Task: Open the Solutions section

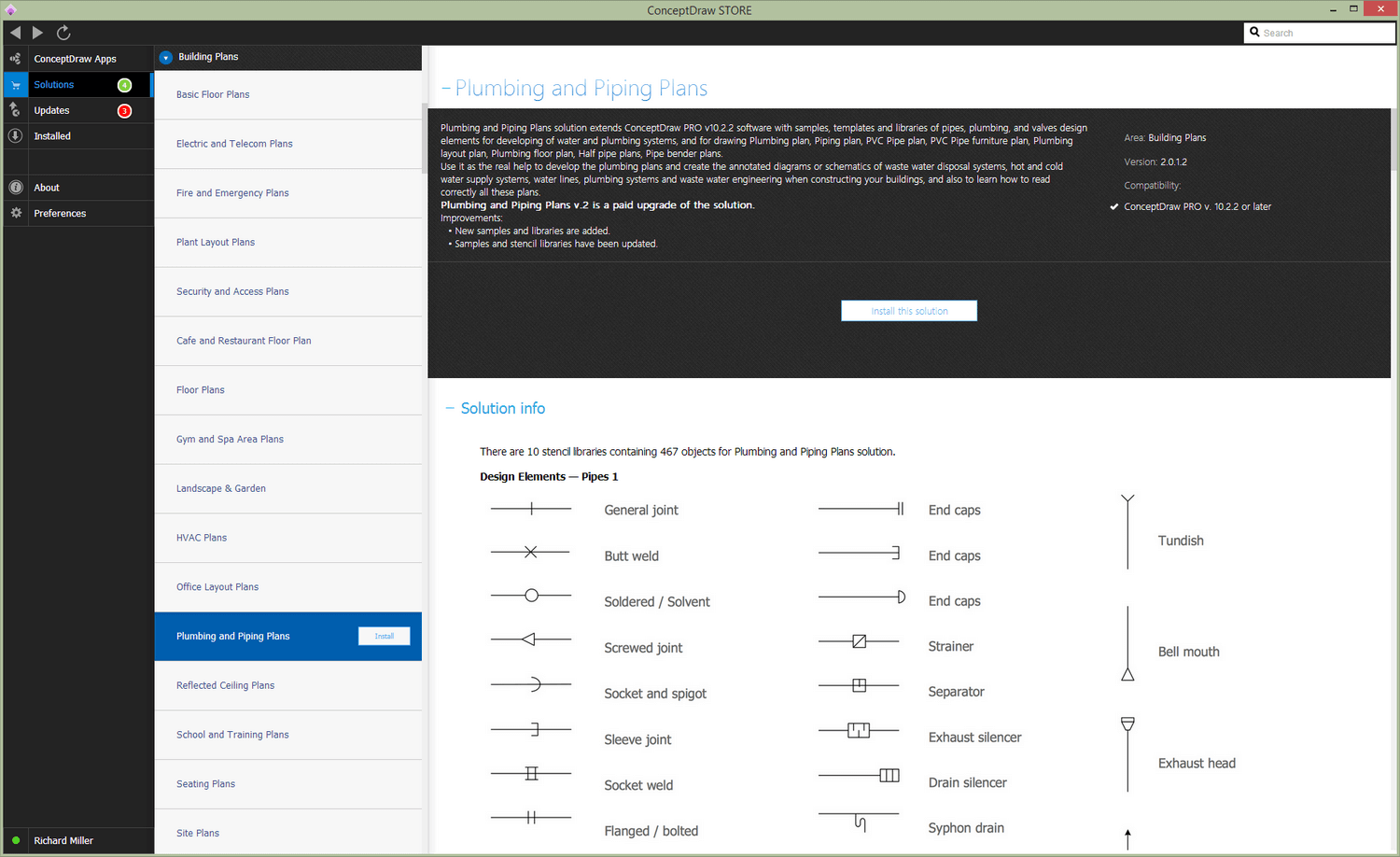Action: pyautogui.click(x=78, y=85)
